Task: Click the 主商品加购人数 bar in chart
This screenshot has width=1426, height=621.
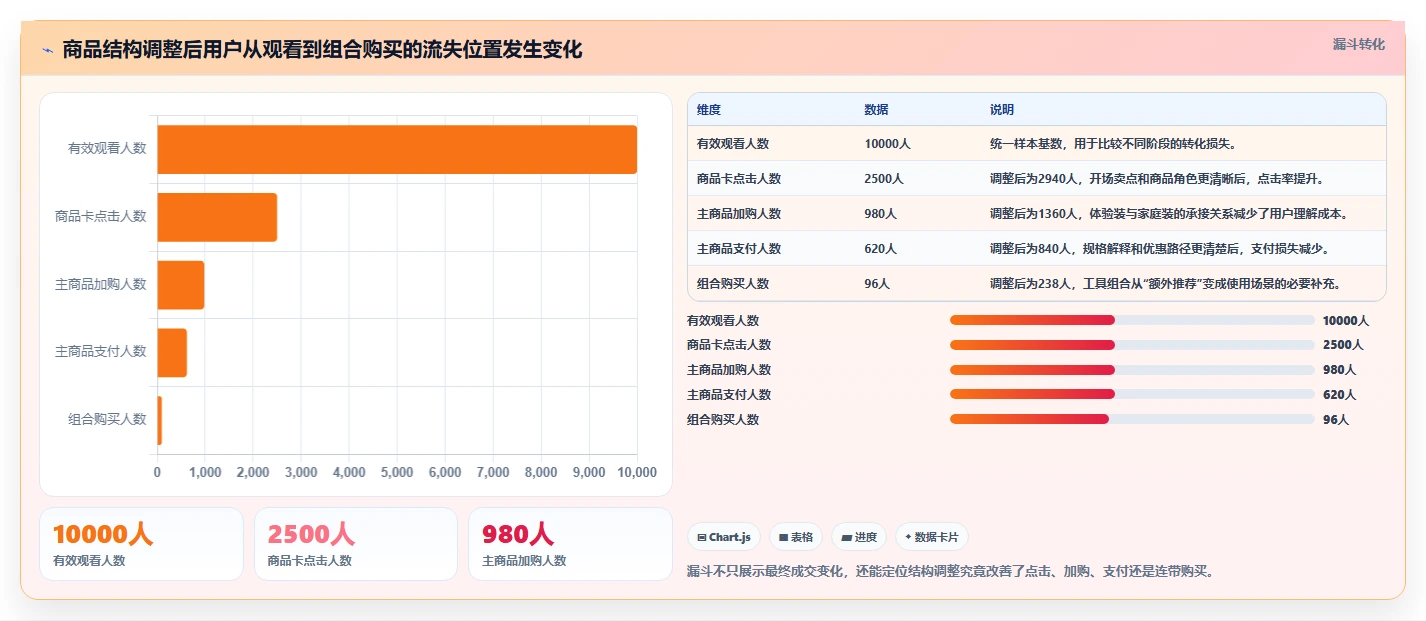Action: tap(181, 285)
